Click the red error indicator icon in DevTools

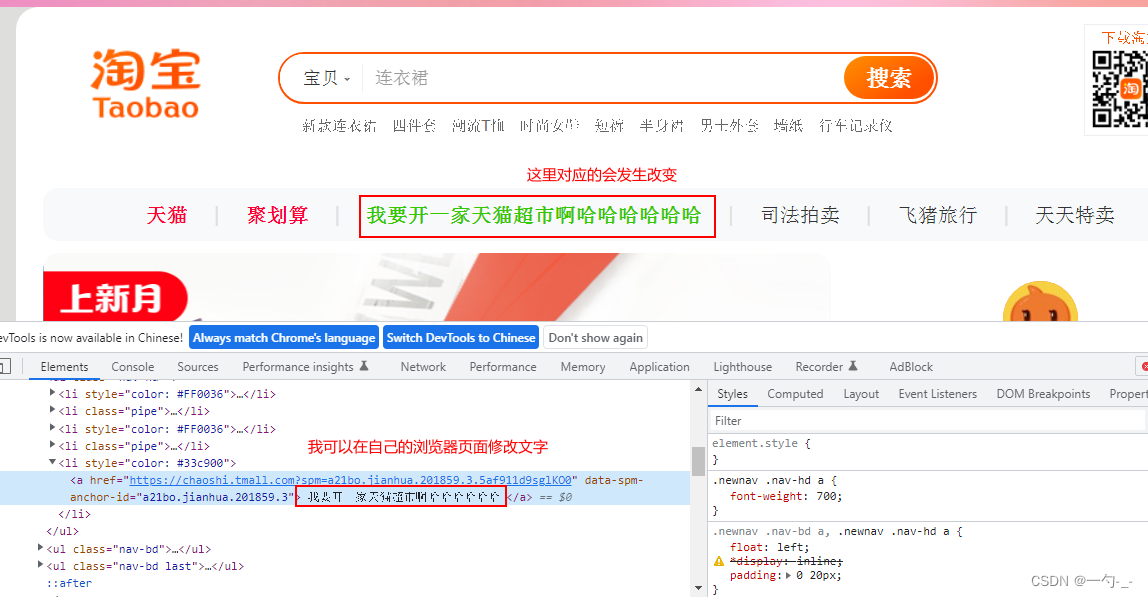[x=1143, y=366]
